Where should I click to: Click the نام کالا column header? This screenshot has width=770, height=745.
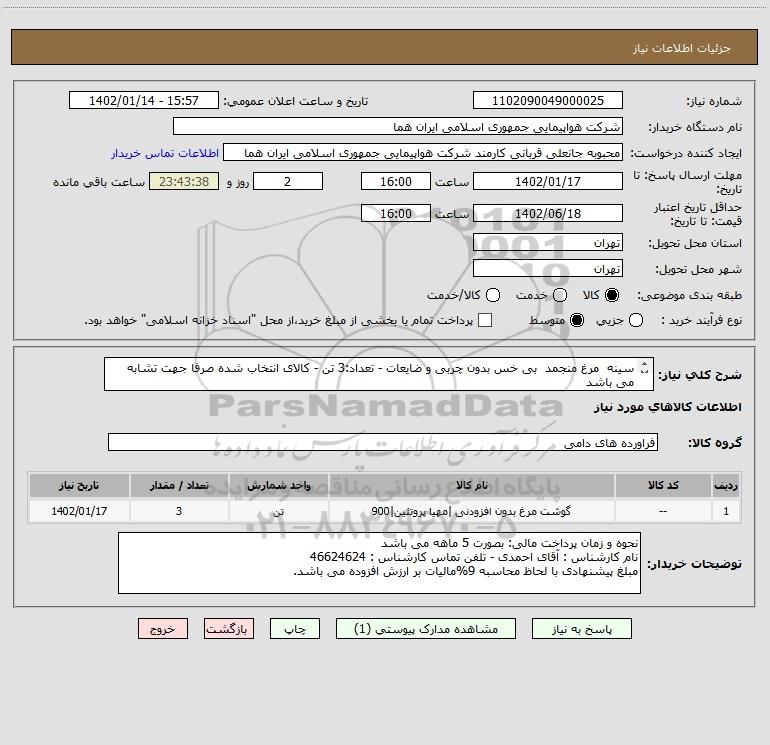tap(471, 486)
